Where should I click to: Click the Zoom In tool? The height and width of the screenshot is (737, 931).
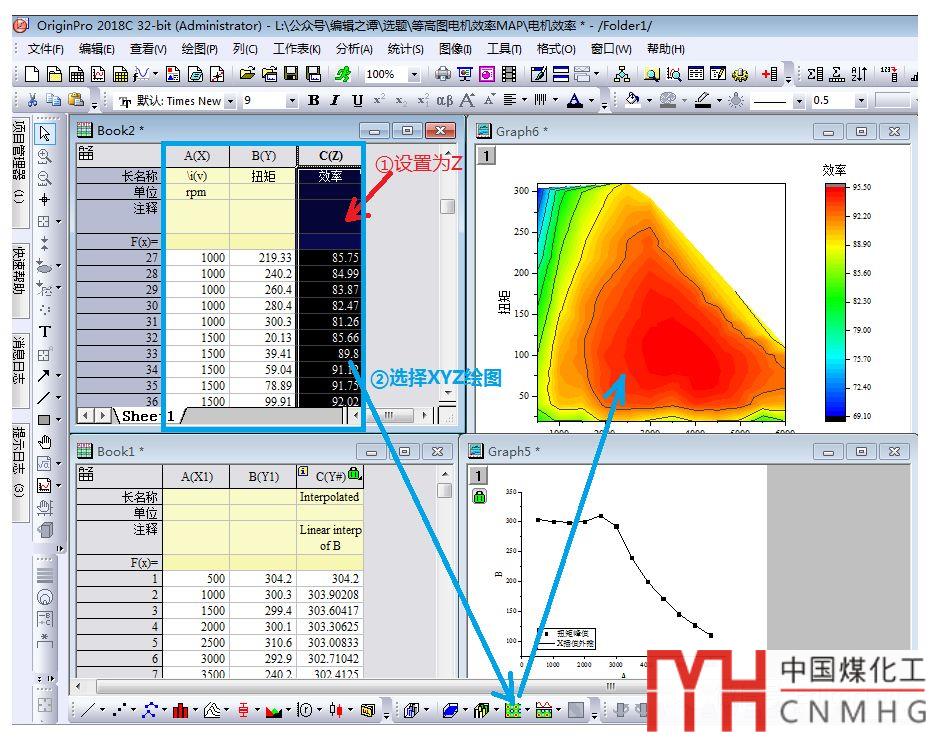pos(45,156)
